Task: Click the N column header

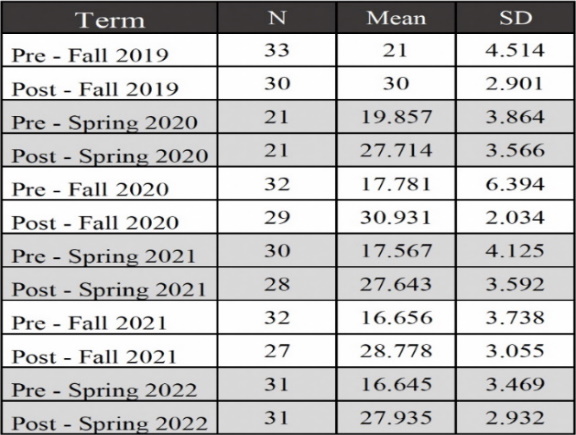Action: (277, 17)
